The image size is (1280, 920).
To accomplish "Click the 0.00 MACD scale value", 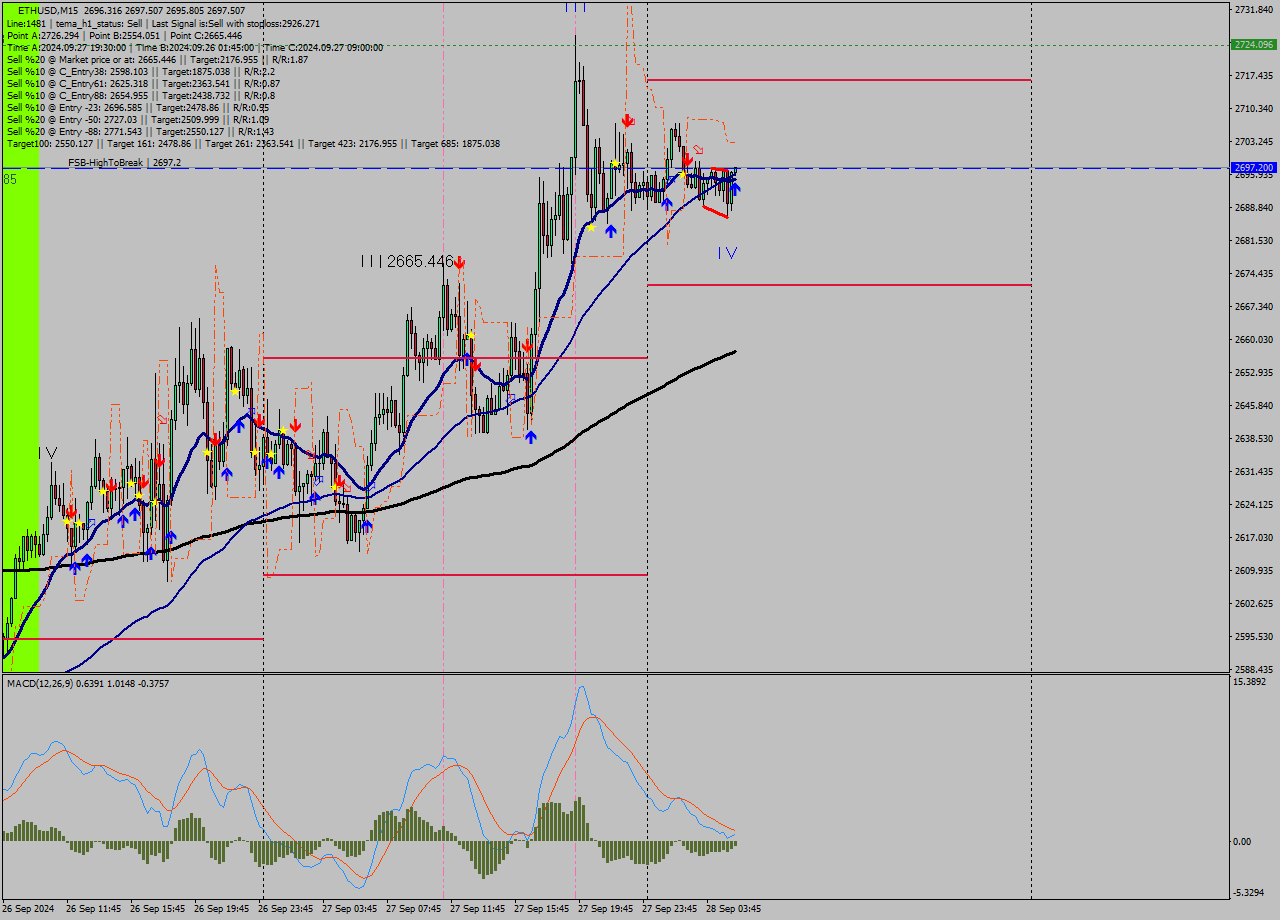I will tap(1243, 841).
